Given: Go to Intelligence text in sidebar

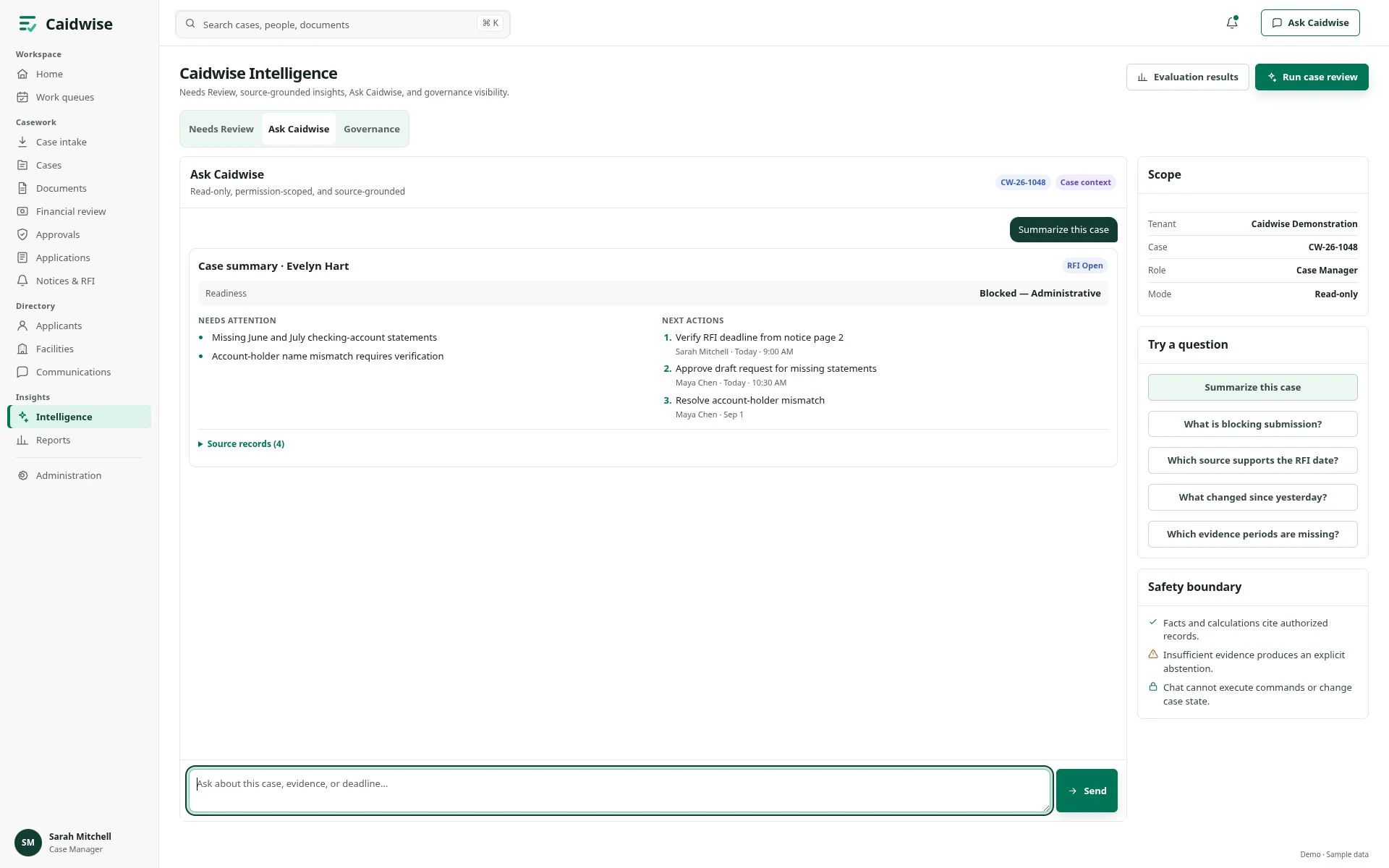Looking at the screenshot, I should coord(64,417).
